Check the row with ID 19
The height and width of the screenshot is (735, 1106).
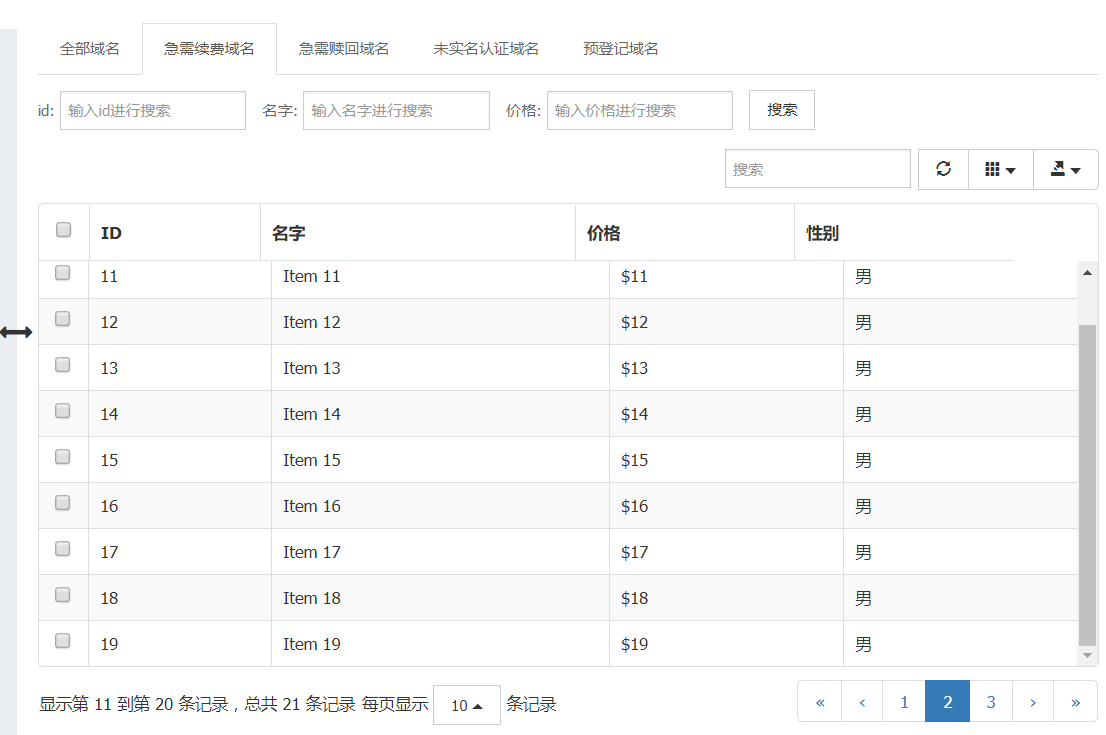click(63, 640)
